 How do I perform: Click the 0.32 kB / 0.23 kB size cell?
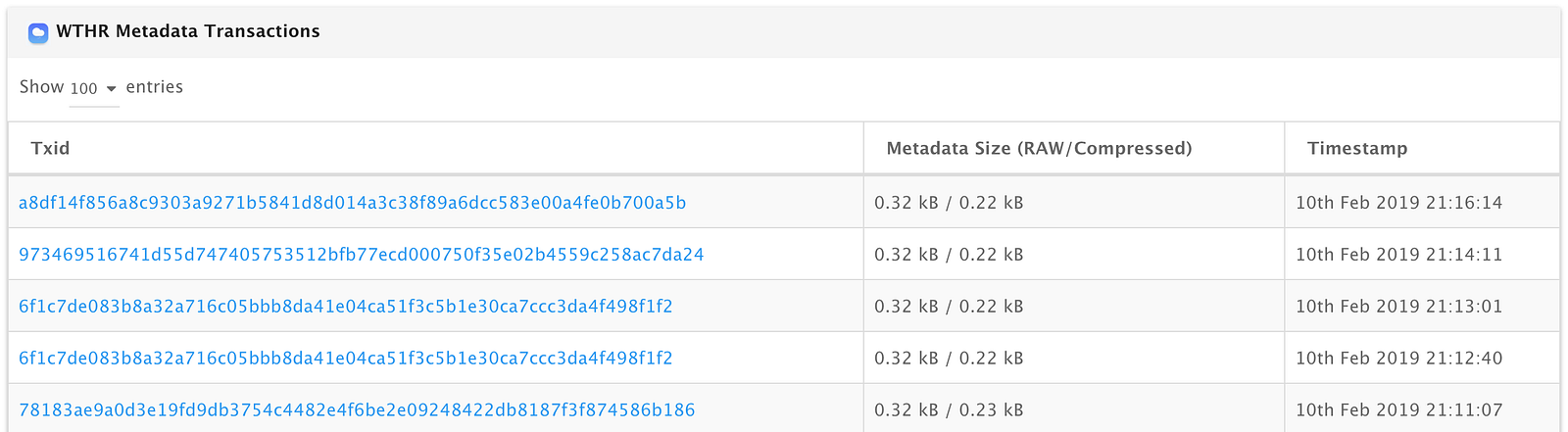coord(949,410)
